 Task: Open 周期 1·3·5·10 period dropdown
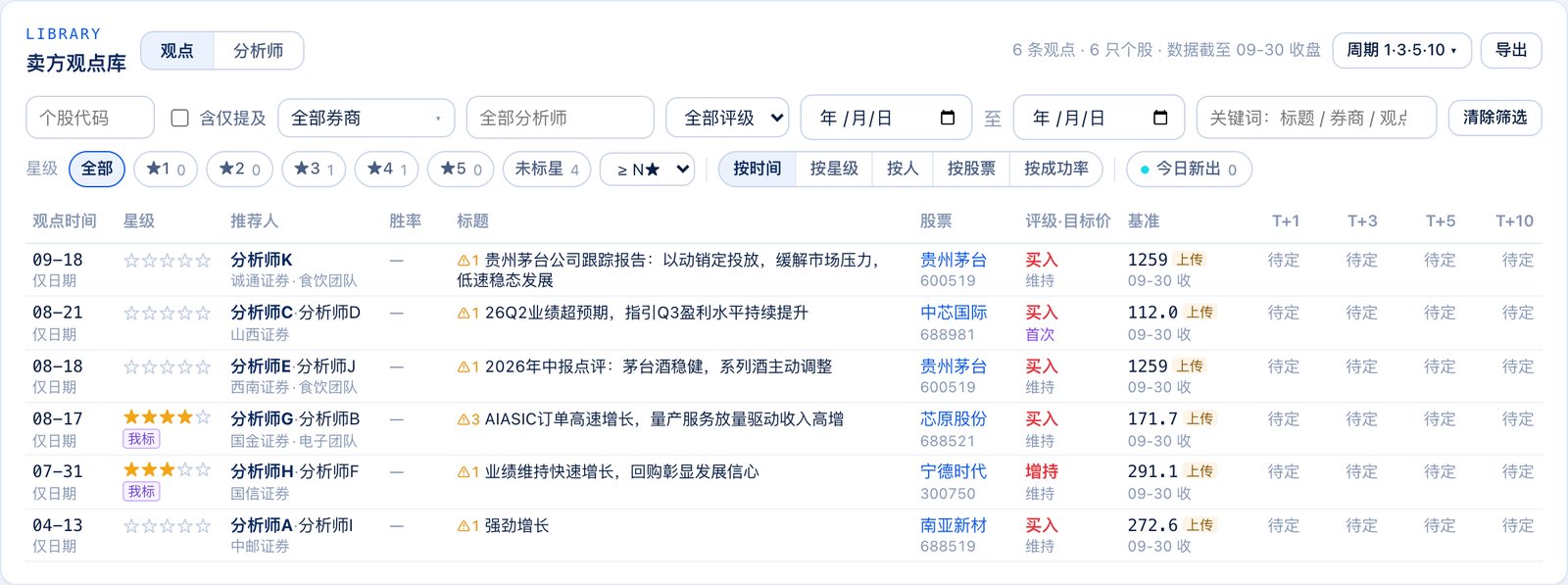point(1401,50)
